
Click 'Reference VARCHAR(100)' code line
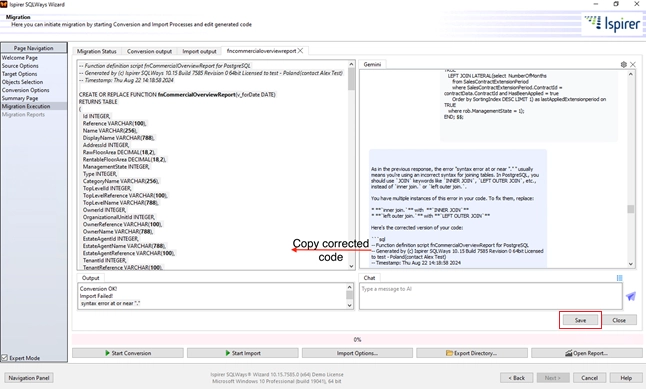coord(115,123)
